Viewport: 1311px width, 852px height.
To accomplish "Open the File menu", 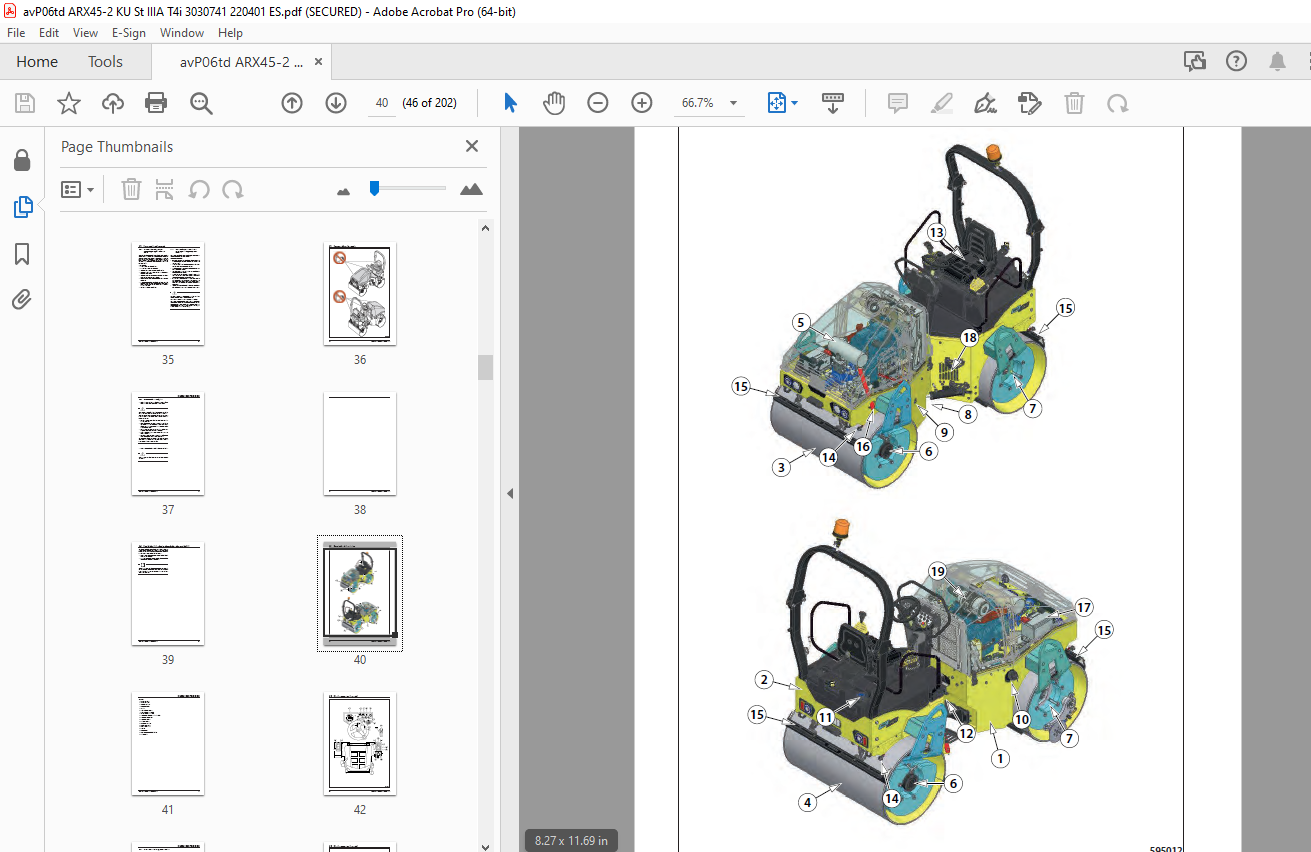I will point(16,32).
